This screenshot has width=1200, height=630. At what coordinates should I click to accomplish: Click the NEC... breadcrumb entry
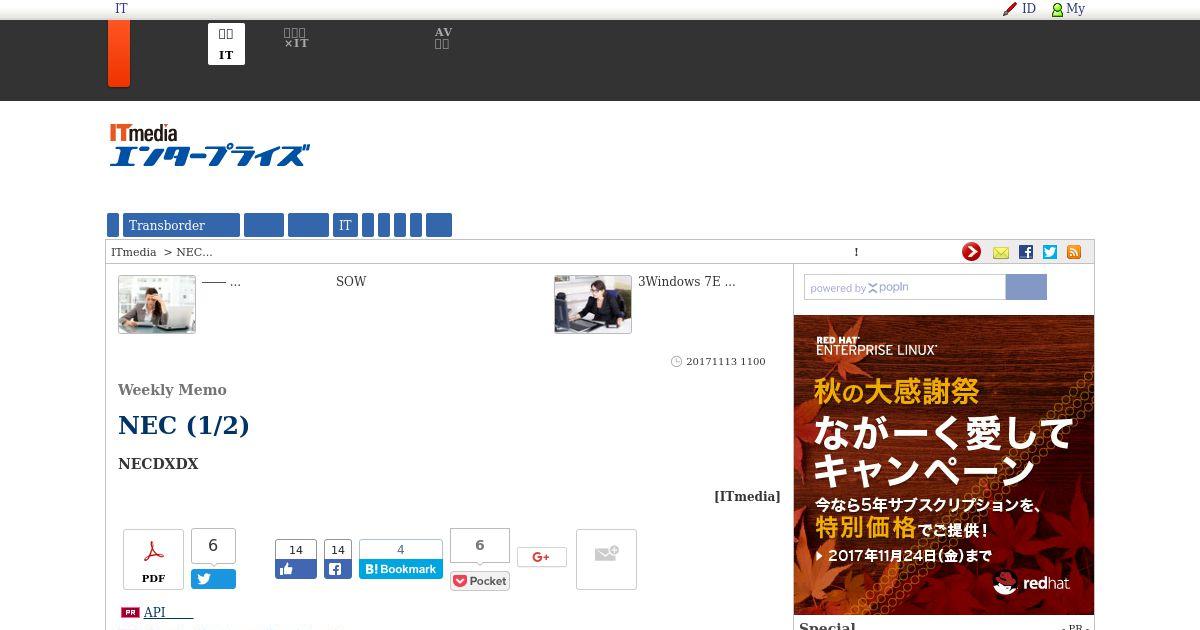[194, 252]
